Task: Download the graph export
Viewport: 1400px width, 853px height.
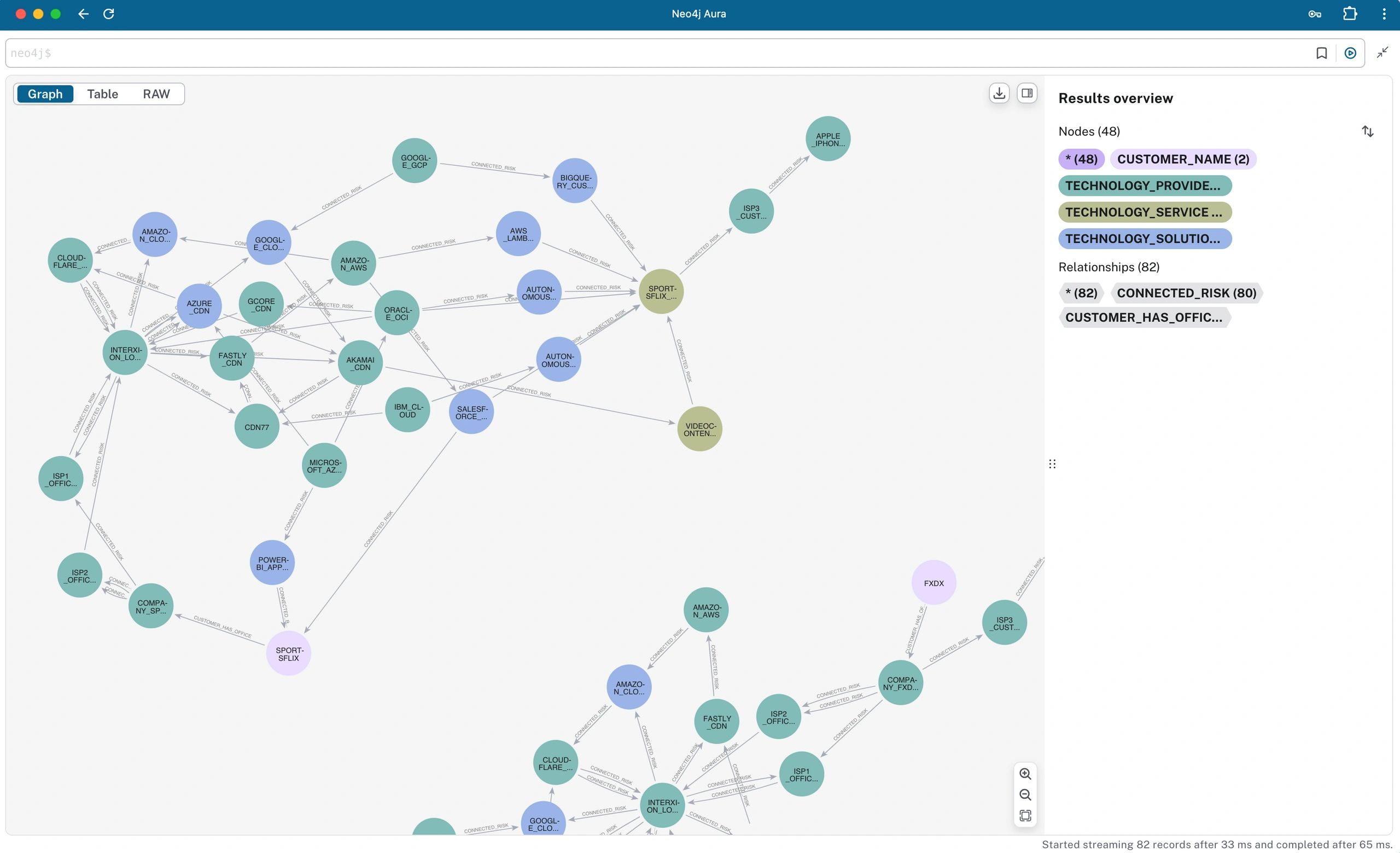Action: click(x=999, y=93)
